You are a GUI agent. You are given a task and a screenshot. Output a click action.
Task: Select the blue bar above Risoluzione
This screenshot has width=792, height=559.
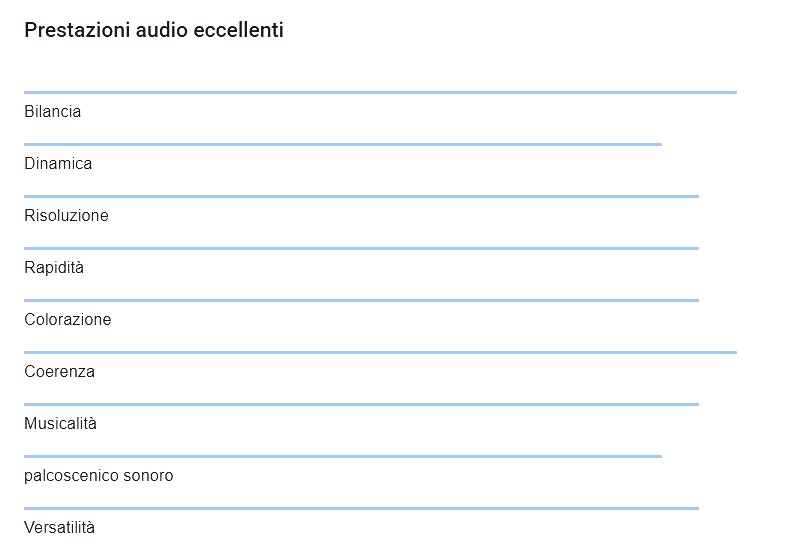click(x=361, y=197)
